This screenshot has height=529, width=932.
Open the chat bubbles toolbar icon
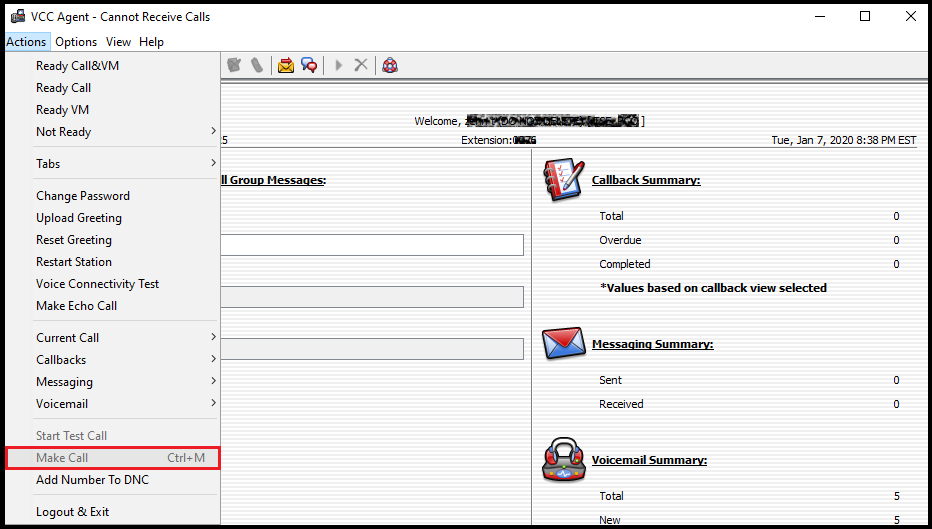pyautogui.click(x=308, y=65)
